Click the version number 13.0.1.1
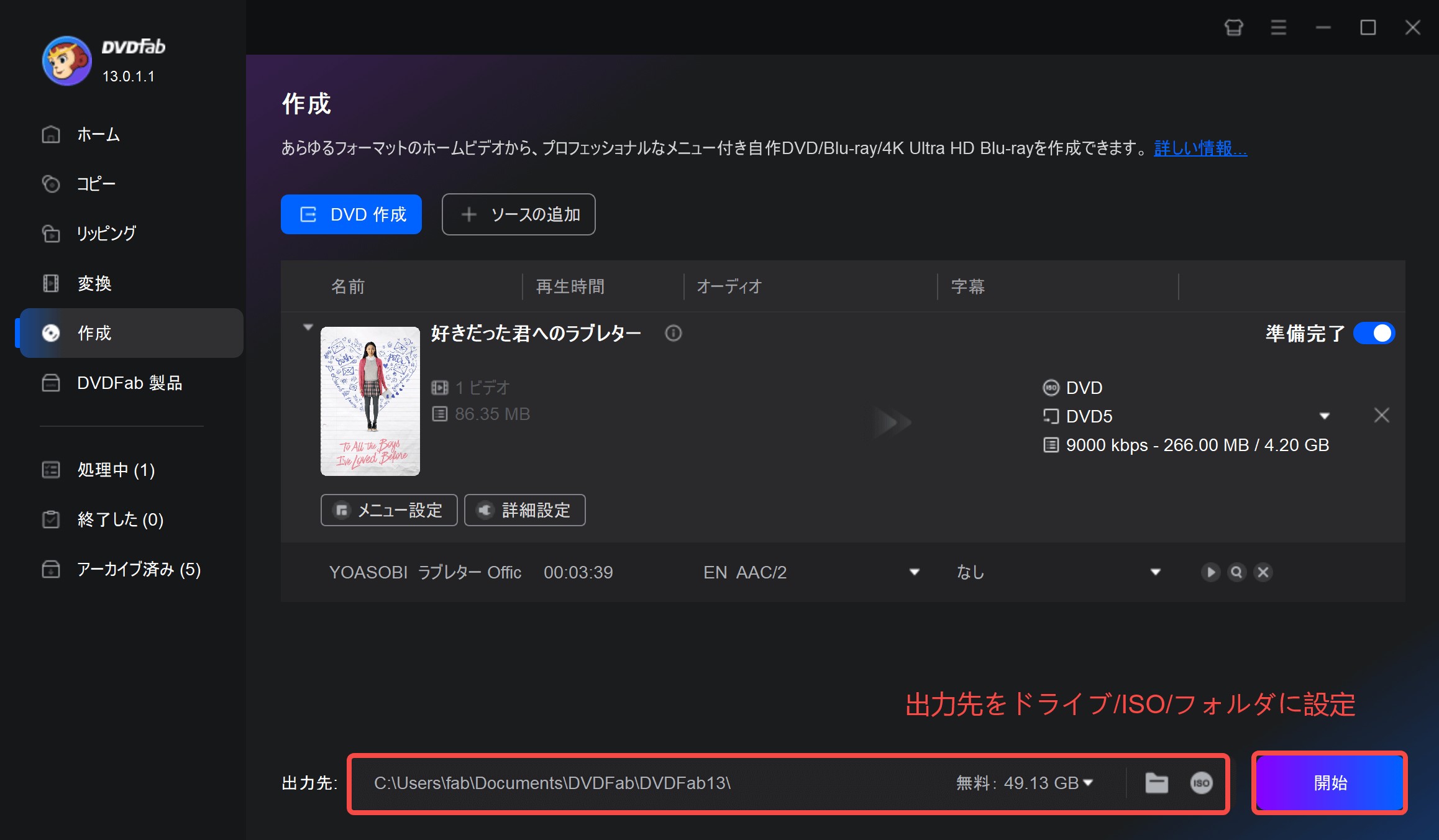Viewport: 1439px width, 840px height. 128,76
